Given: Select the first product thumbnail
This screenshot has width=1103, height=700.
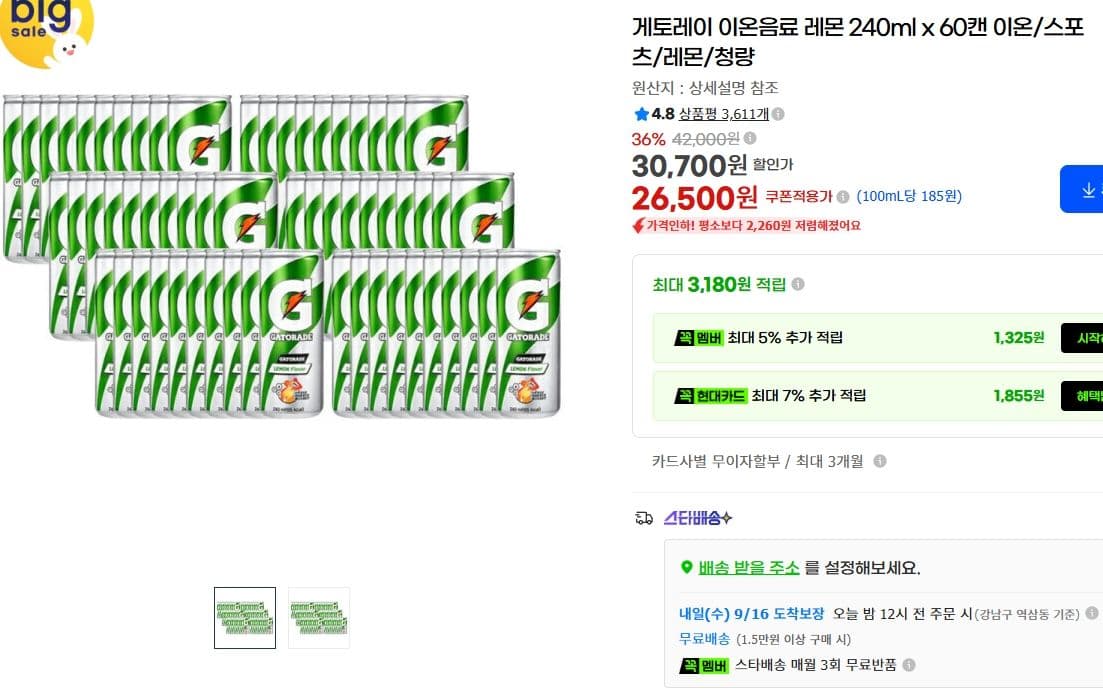Looking at the screenshot, I should click(245, 618).
